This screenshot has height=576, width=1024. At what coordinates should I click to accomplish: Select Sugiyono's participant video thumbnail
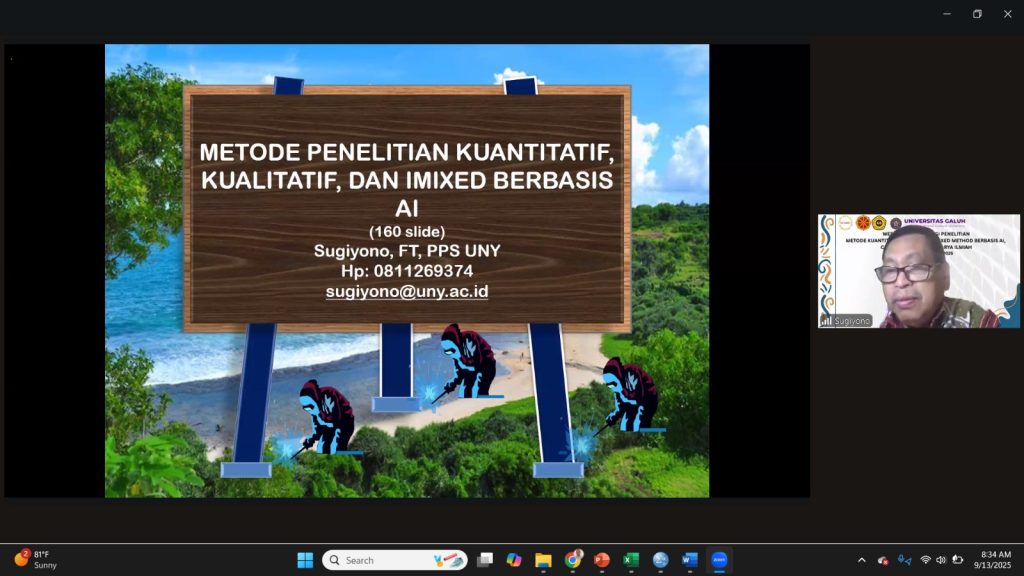point(918,271)
